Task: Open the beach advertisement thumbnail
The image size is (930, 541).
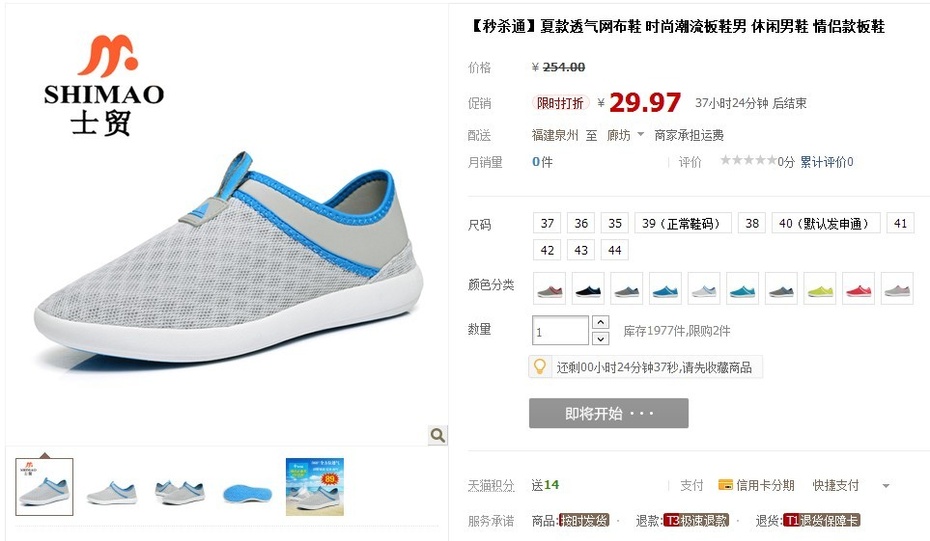Action: coord(314,486)
